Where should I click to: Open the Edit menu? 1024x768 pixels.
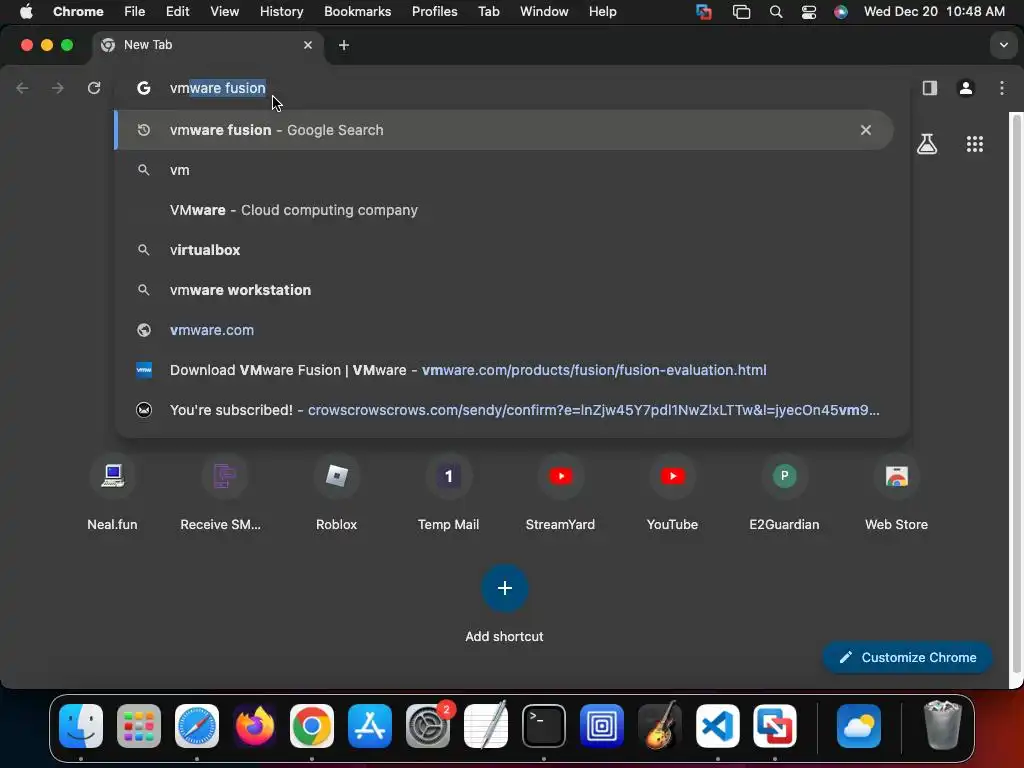(x=177, y=12)
